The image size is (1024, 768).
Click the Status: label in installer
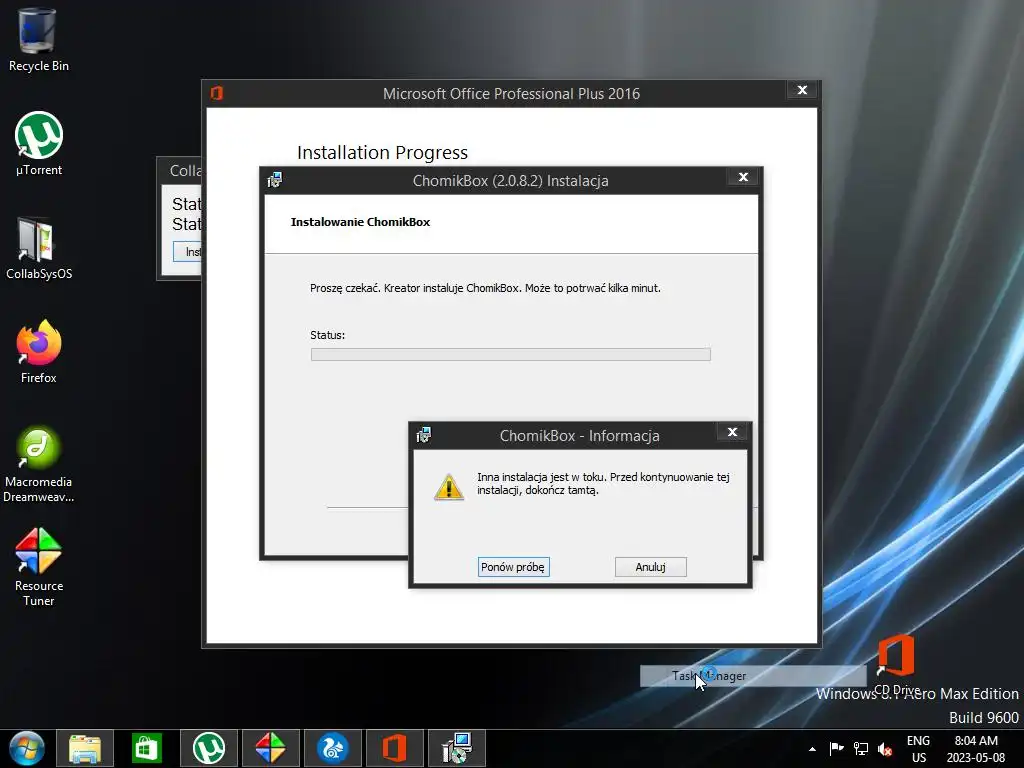point(327,335)
